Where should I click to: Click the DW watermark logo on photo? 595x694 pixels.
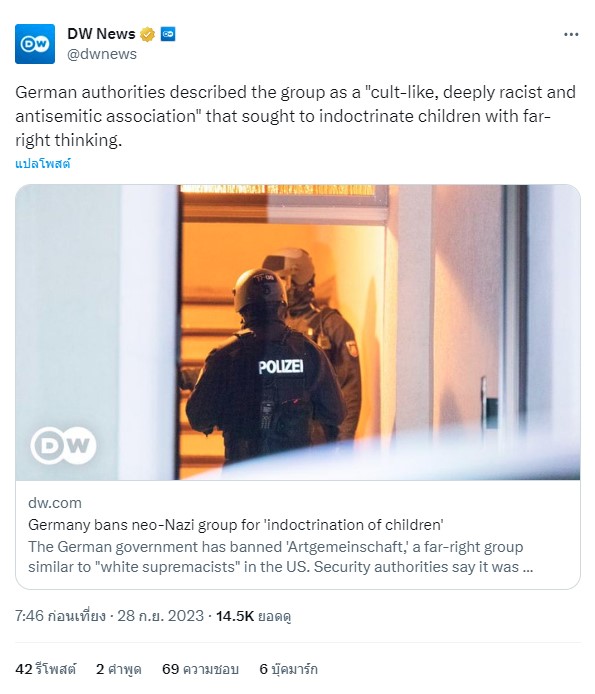63,446
